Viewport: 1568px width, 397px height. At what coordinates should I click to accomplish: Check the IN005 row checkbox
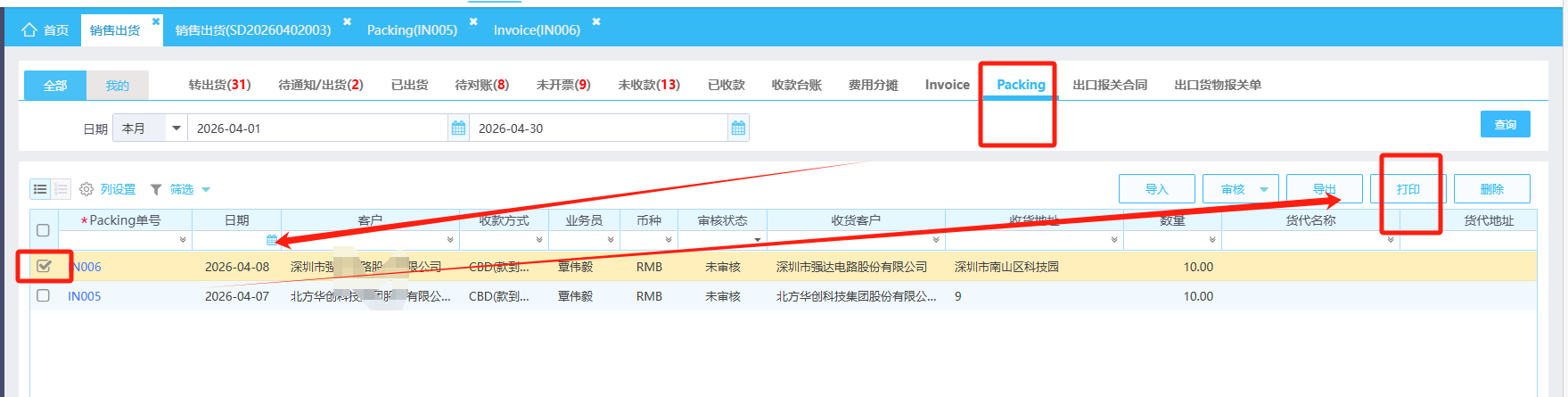pos(43,295)
